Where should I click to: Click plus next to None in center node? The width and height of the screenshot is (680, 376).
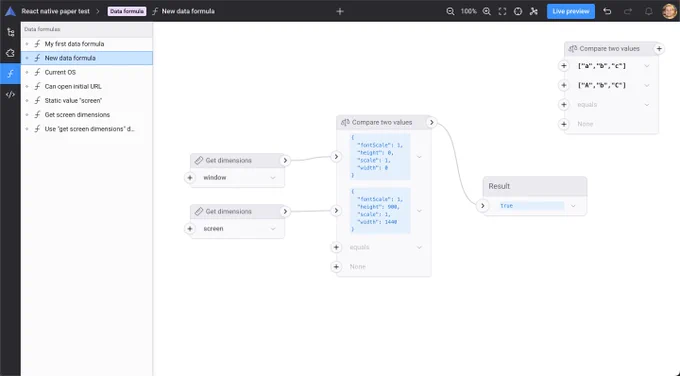pyautogui.click(x=336, y=267)
